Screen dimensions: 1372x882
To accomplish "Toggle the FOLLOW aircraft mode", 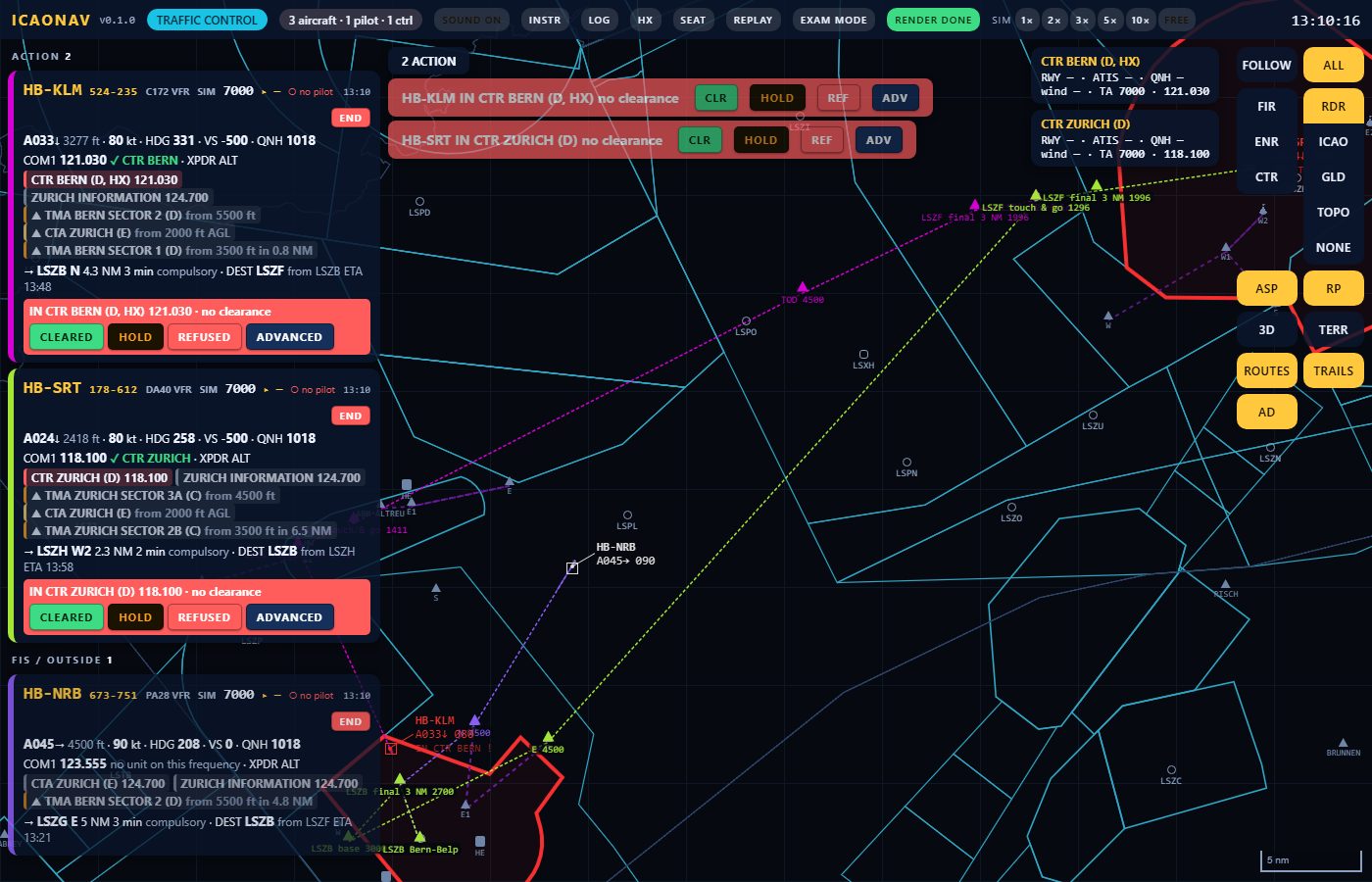I will [1266, 66].
